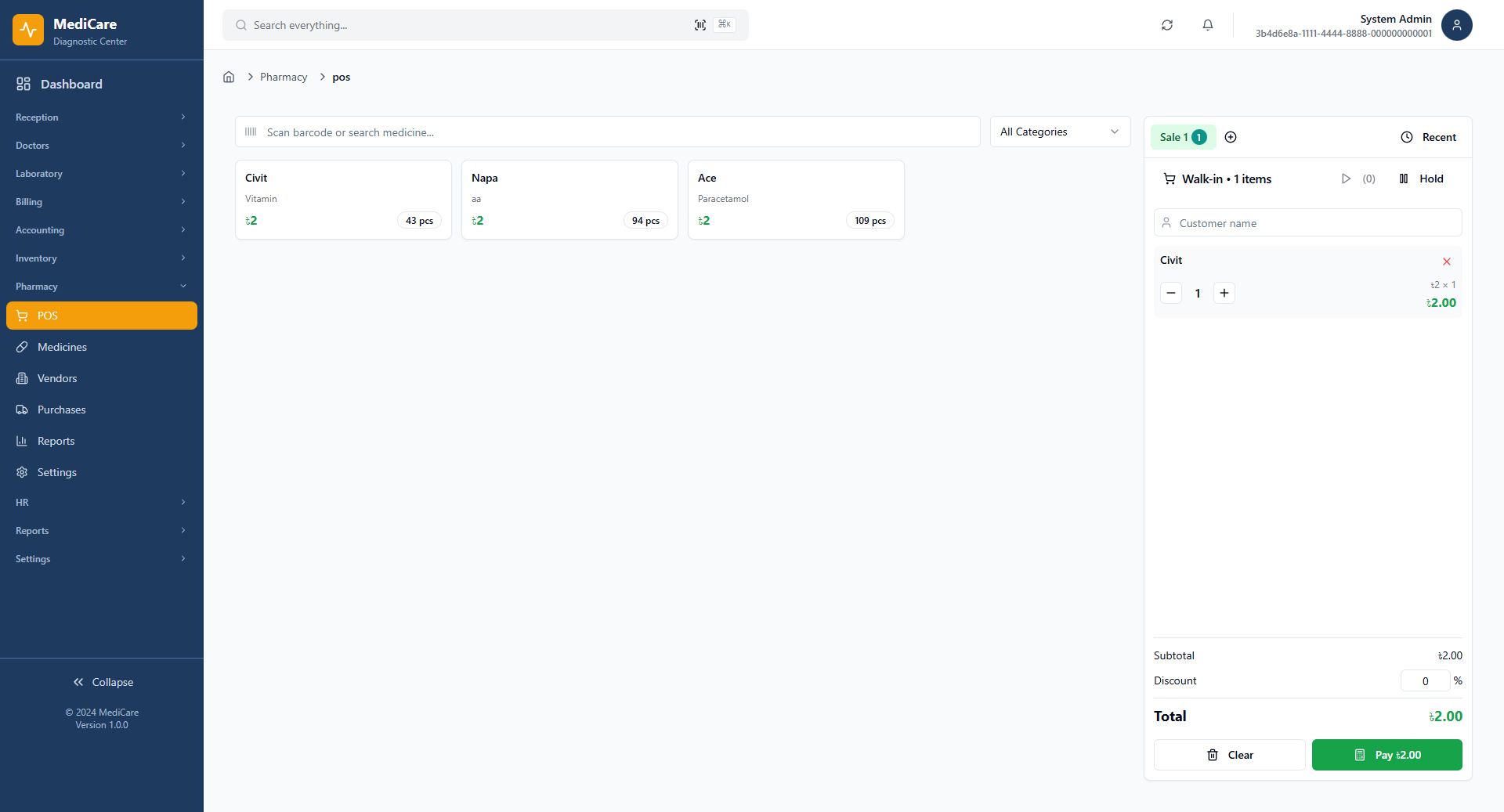The height and width of the screenshot is (812, 1504).
Task: Decrease Civit quantity with minus button
Action: tap(1170, 293)
